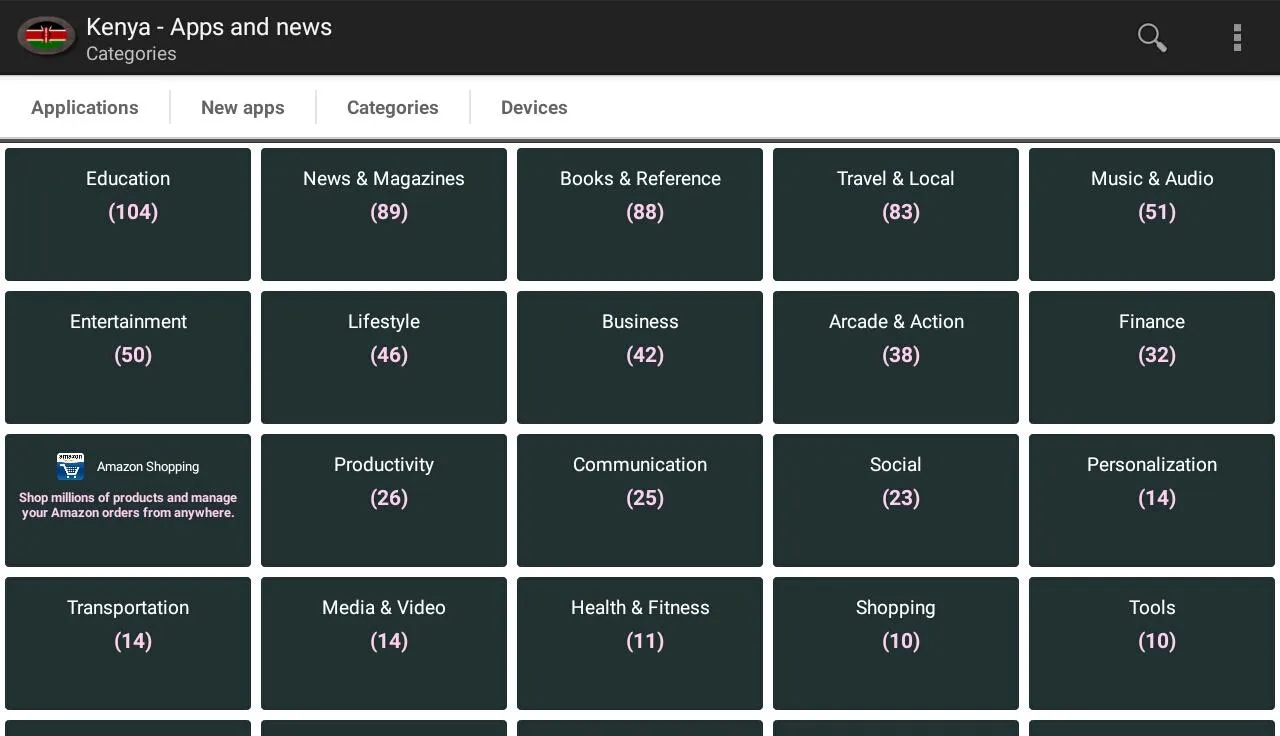Open the Music & Audio category
The image size is (1280, 736).
(x=1152, y=214)
